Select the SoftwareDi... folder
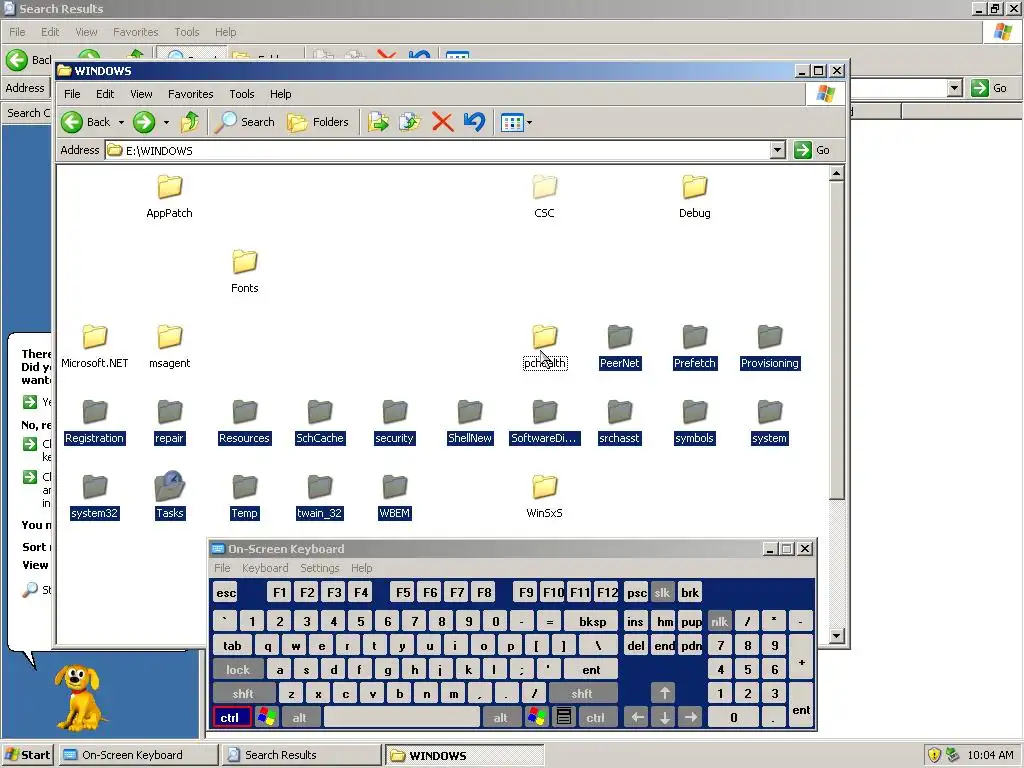Image resolution: width=1024 pixels, height=768 pixels. tap(545, 422)
